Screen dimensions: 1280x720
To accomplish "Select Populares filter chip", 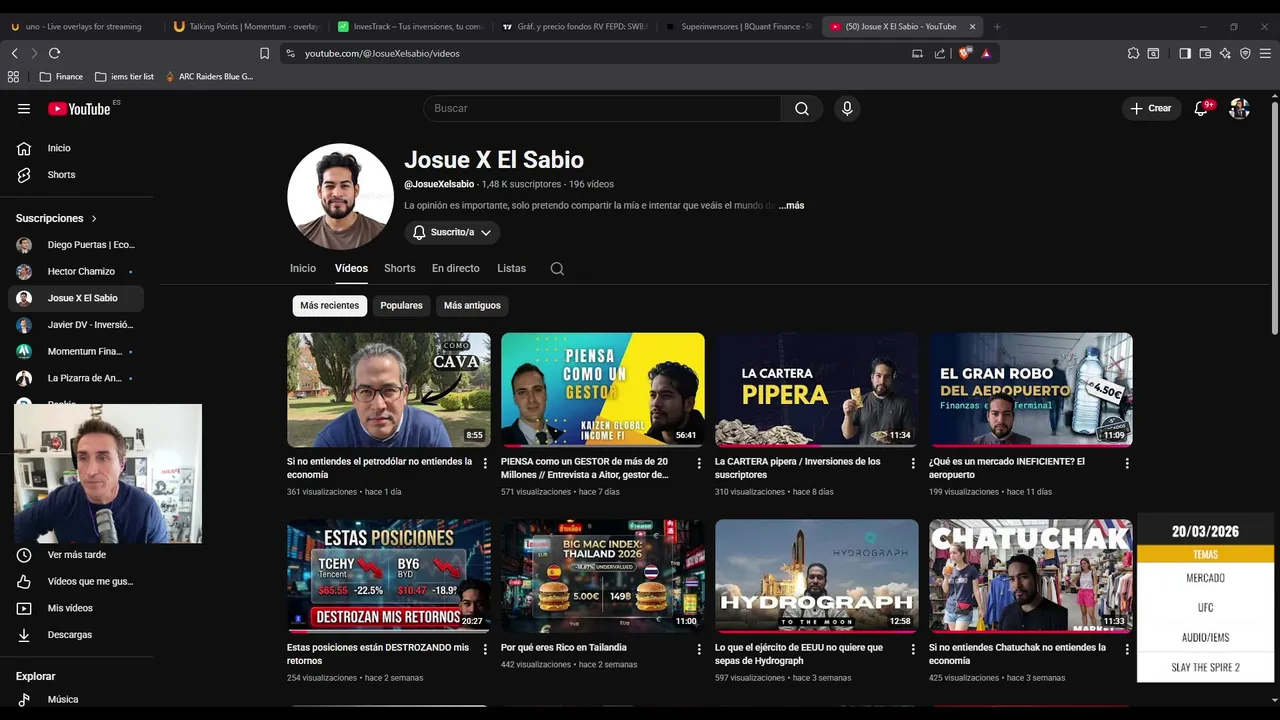I will click(x=401, y=305).
